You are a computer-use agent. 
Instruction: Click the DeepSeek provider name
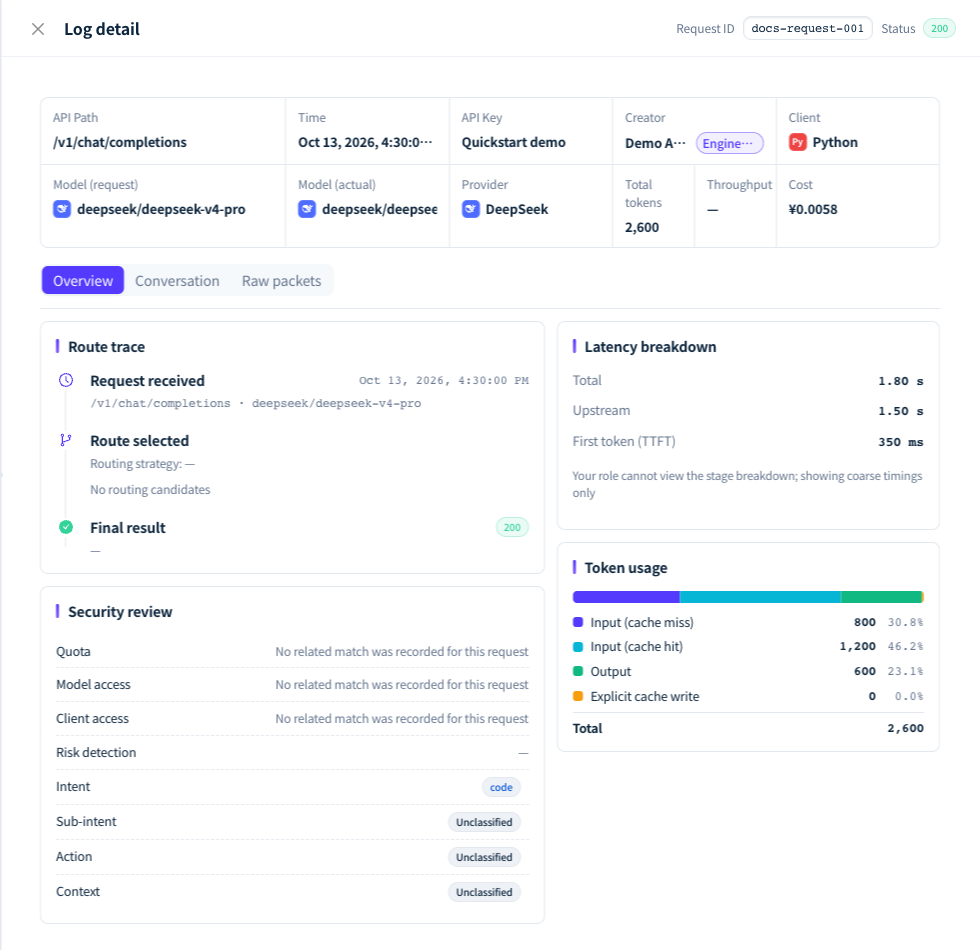pos(517,209)
